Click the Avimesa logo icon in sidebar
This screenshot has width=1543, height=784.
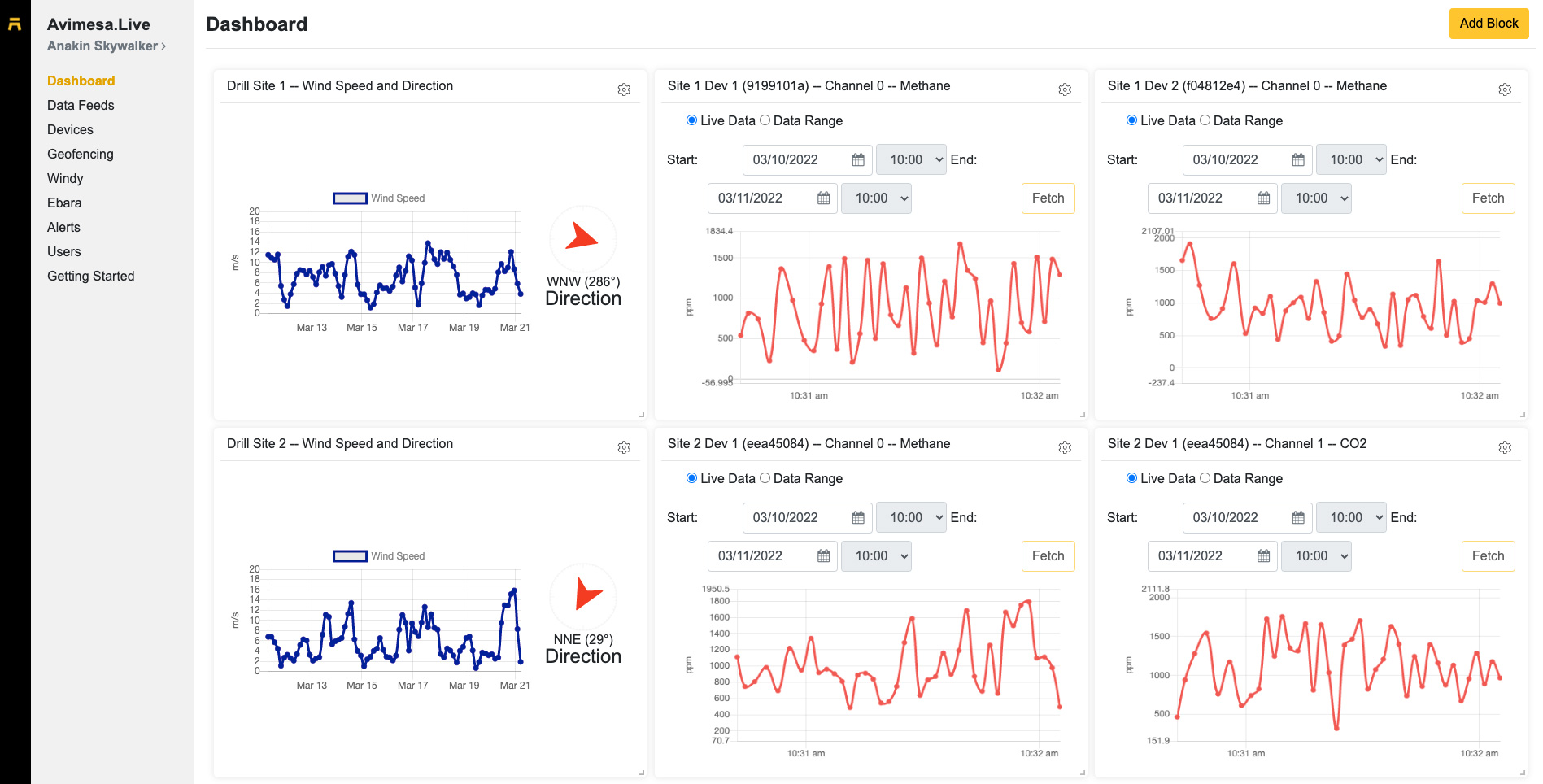(x=15, y=24)
